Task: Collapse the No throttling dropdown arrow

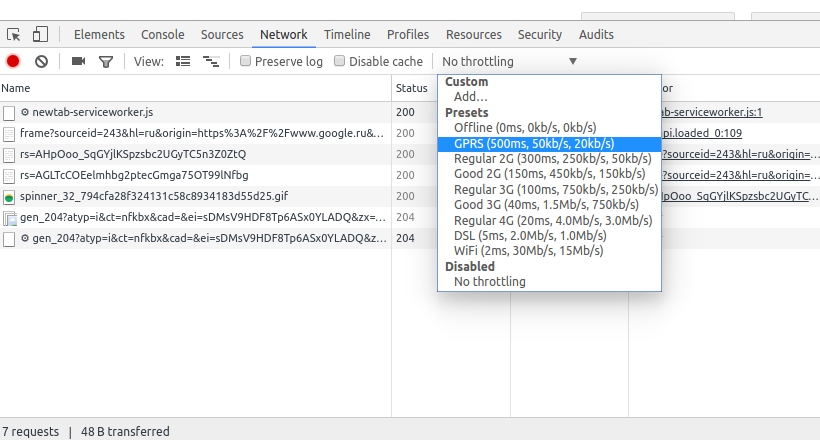Action: (573, 61)
